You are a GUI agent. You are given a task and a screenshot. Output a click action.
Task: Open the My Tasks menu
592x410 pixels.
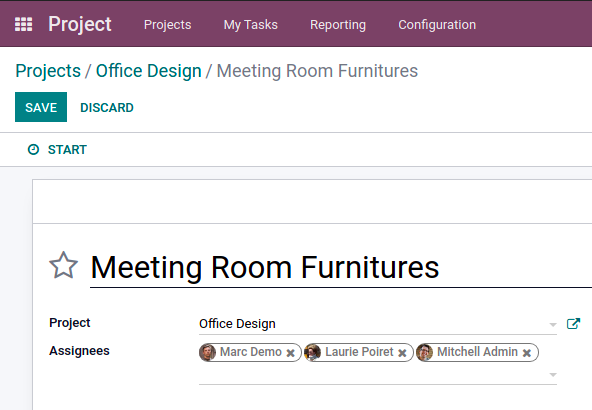(x=251, y=25)
